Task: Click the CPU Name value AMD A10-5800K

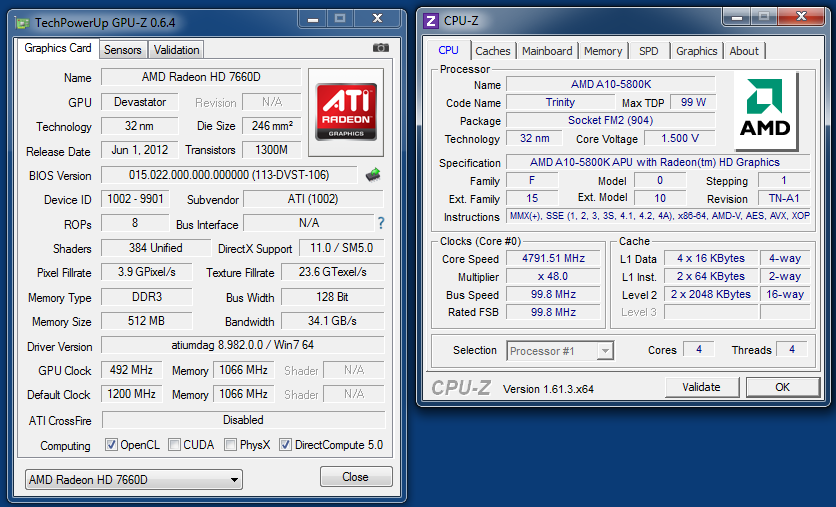Action: click(610, 84)
